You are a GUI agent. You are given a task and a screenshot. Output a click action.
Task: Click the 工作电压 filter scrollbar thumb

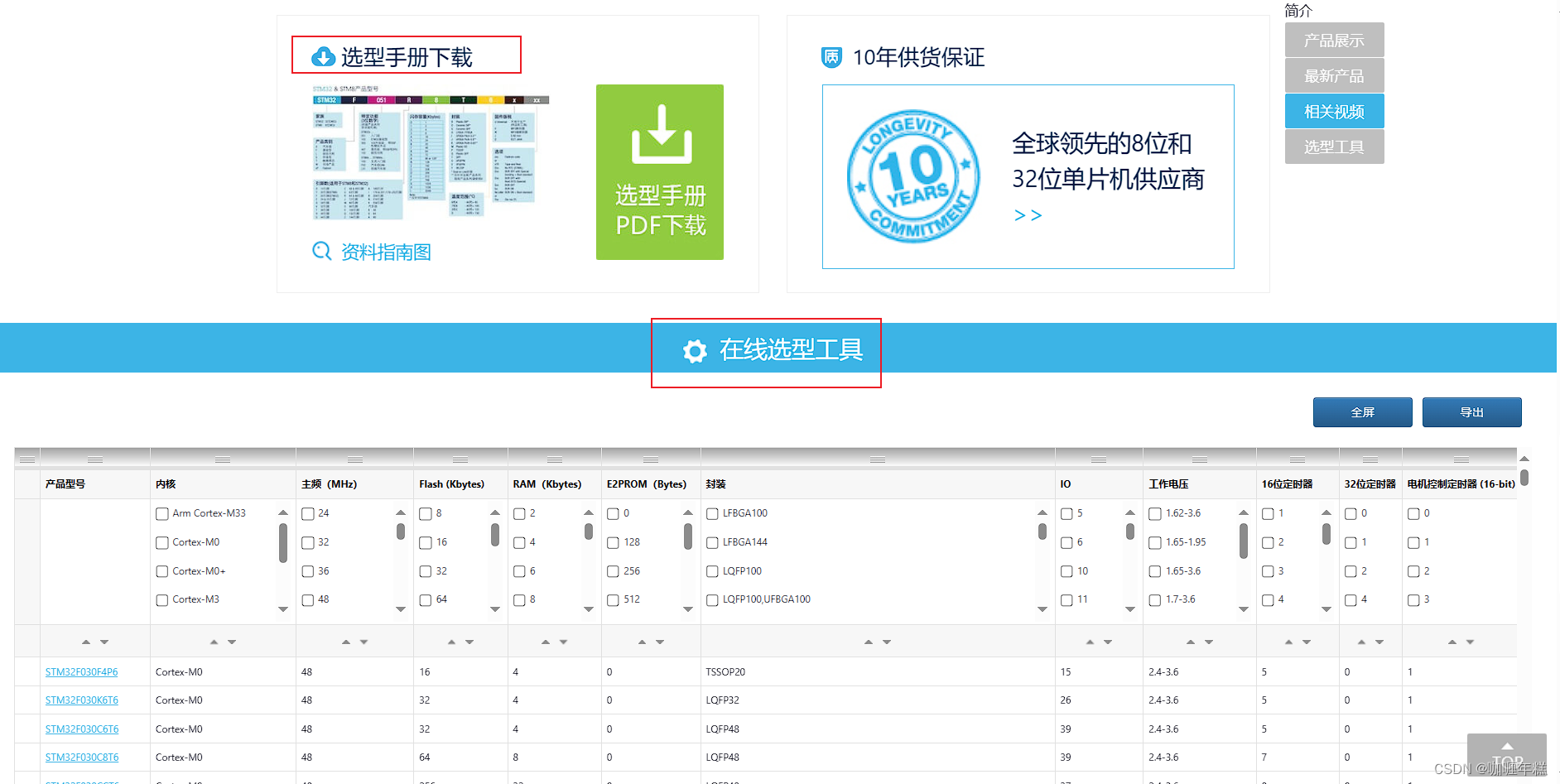click(1244, 541)
